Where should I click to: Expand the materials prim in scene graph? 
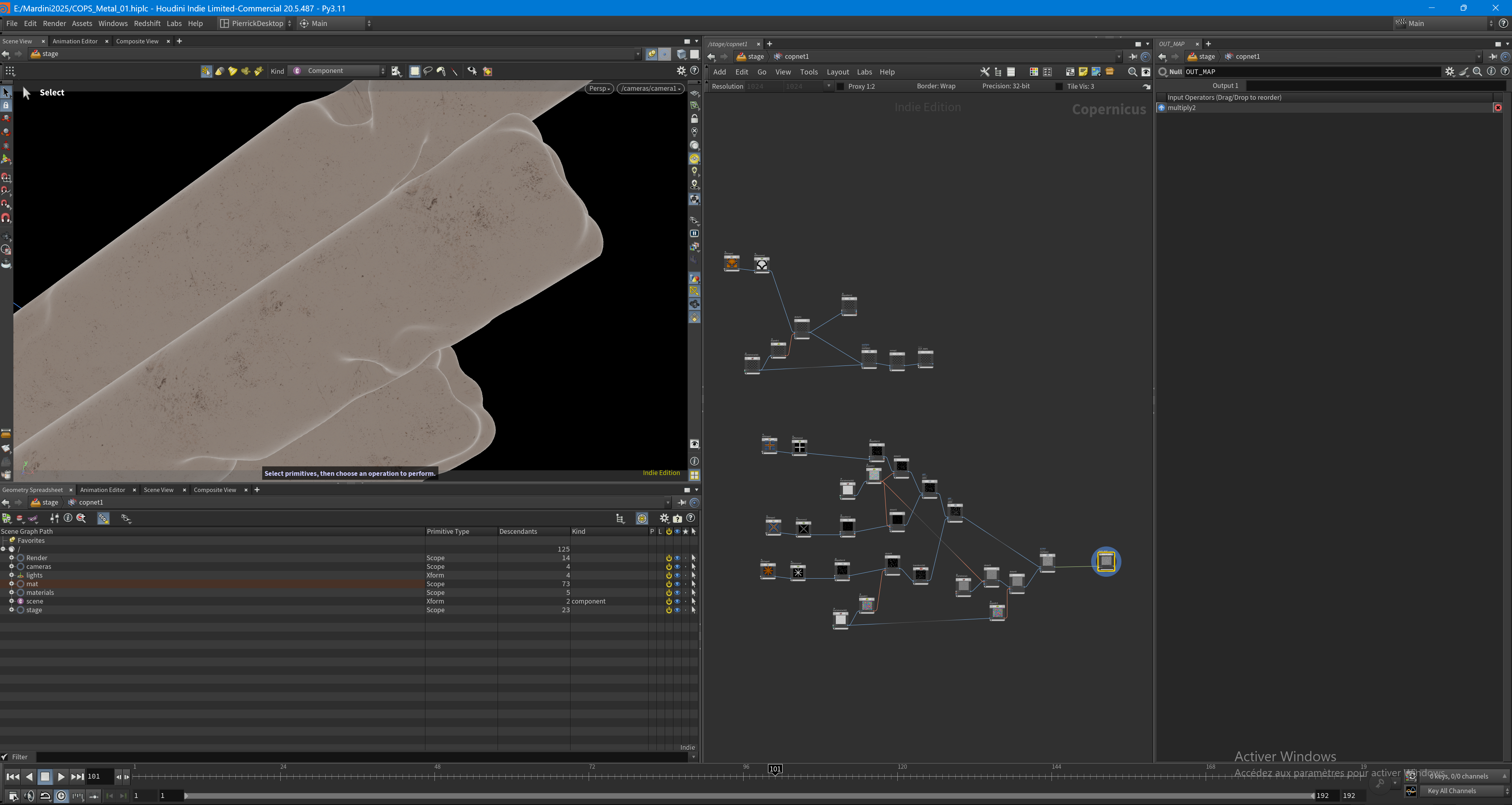tap(11, 593)
